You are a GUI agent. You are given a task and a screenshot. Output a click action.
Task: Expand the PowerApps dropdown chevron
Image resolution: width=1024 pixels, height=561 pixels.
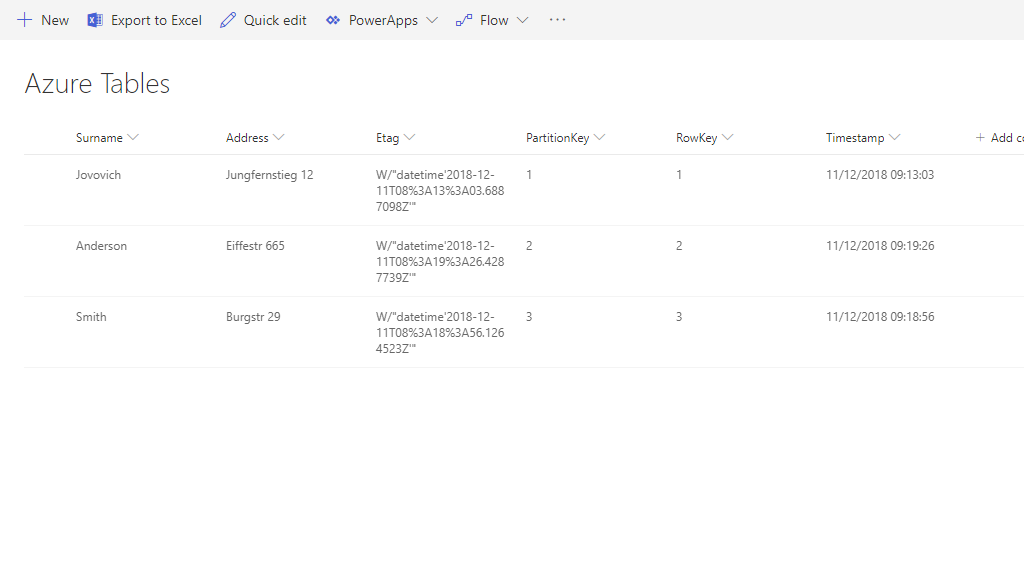click(x=432, y=21)
